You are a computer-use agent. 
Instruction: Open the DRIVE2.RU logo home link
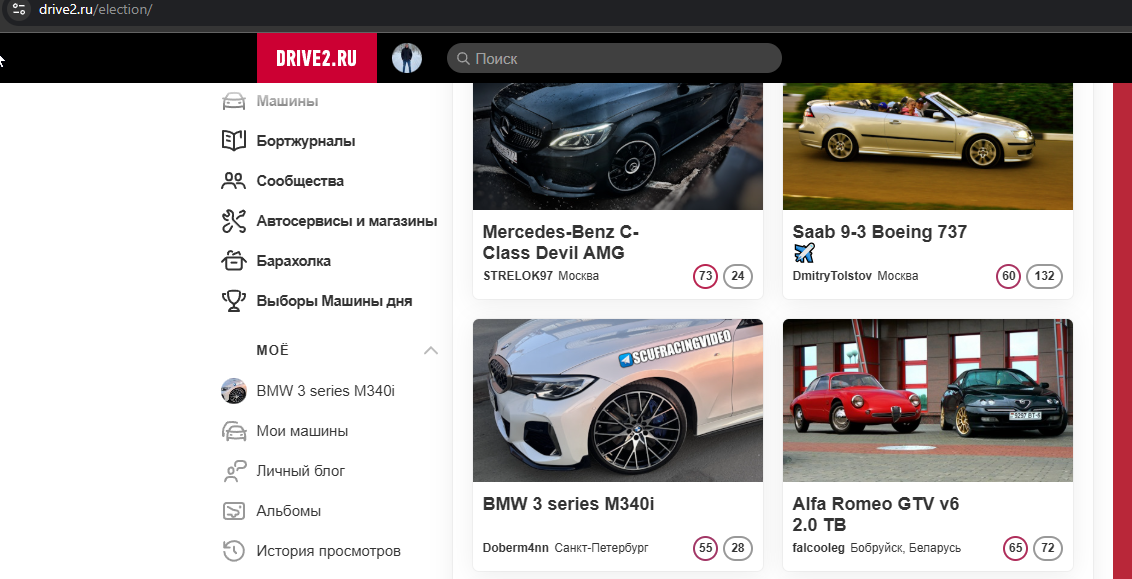[x=316, y=58]
